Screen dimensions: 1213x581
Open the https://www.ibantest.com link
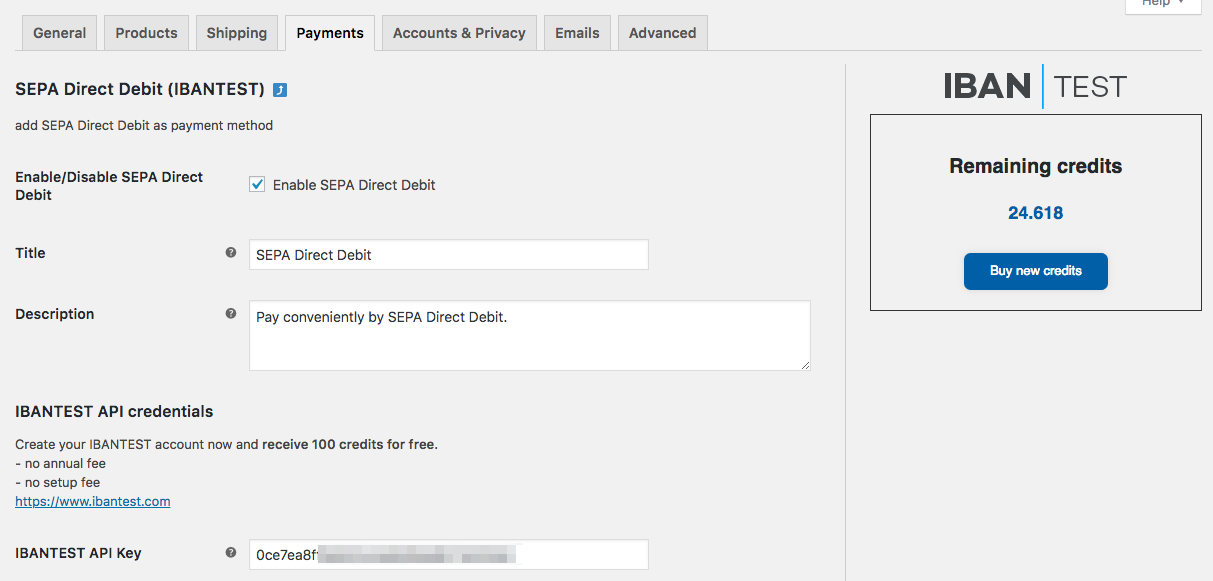93,501
